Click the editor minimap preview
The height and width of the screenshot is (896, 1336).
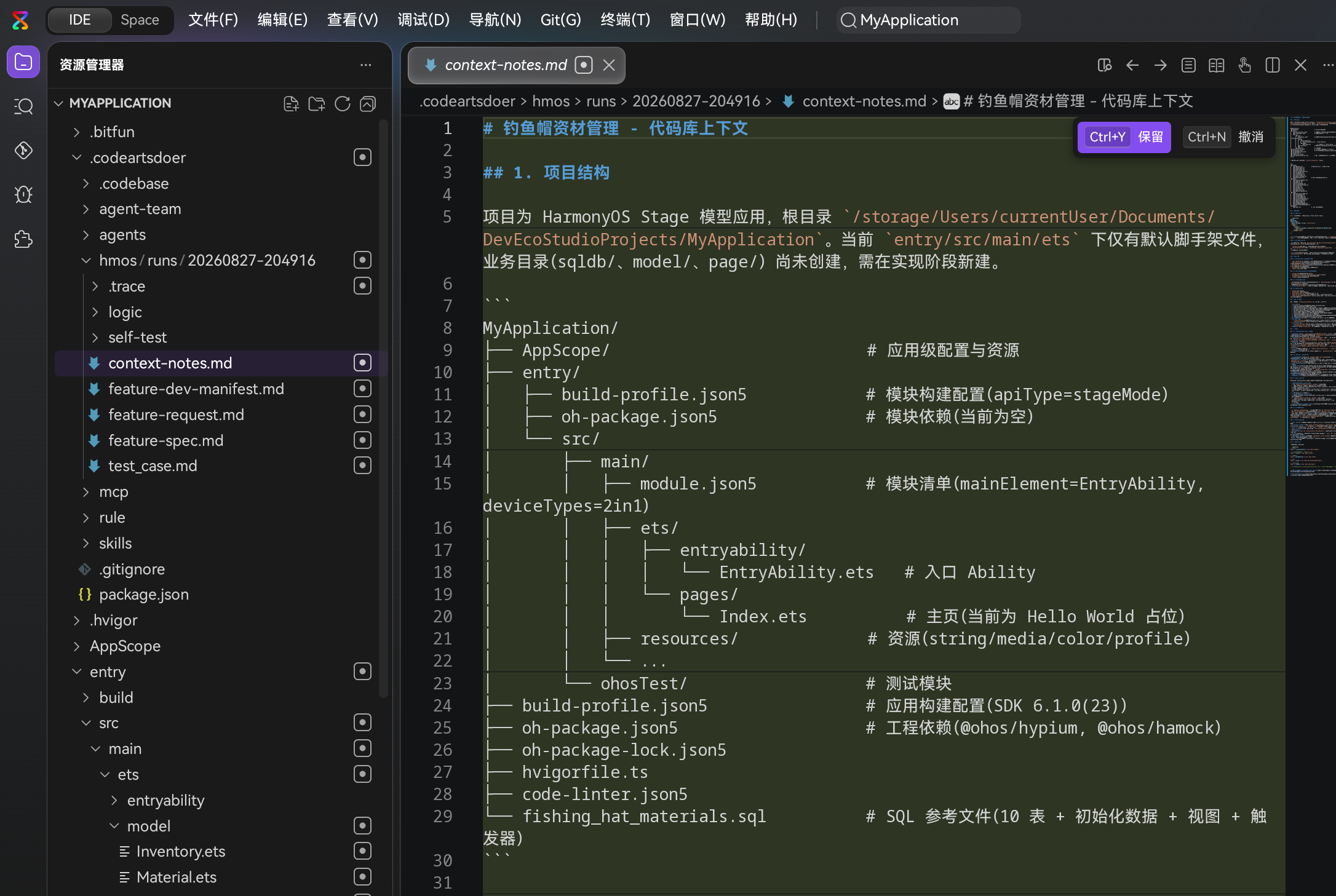(x=1311, y=295)
